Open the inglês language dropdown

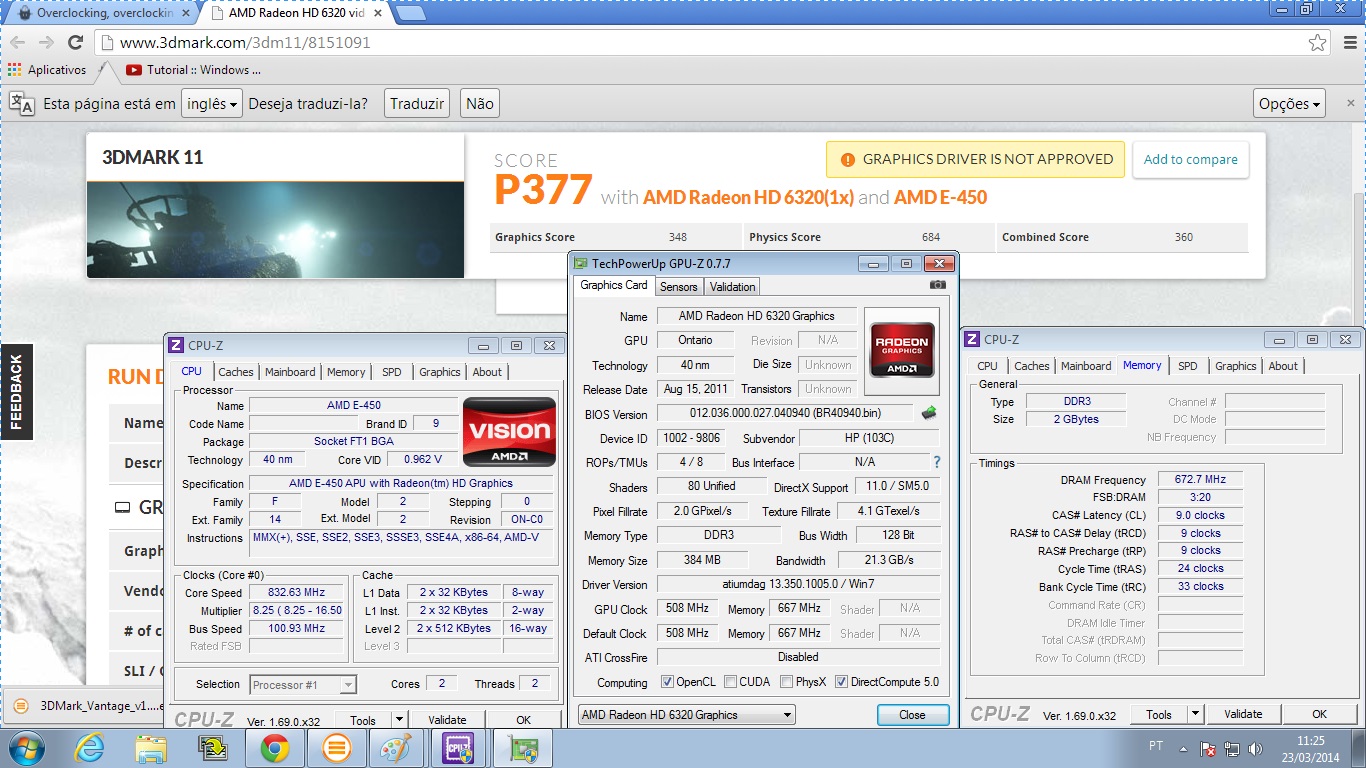pyautogui.click(x=212, y=103)
